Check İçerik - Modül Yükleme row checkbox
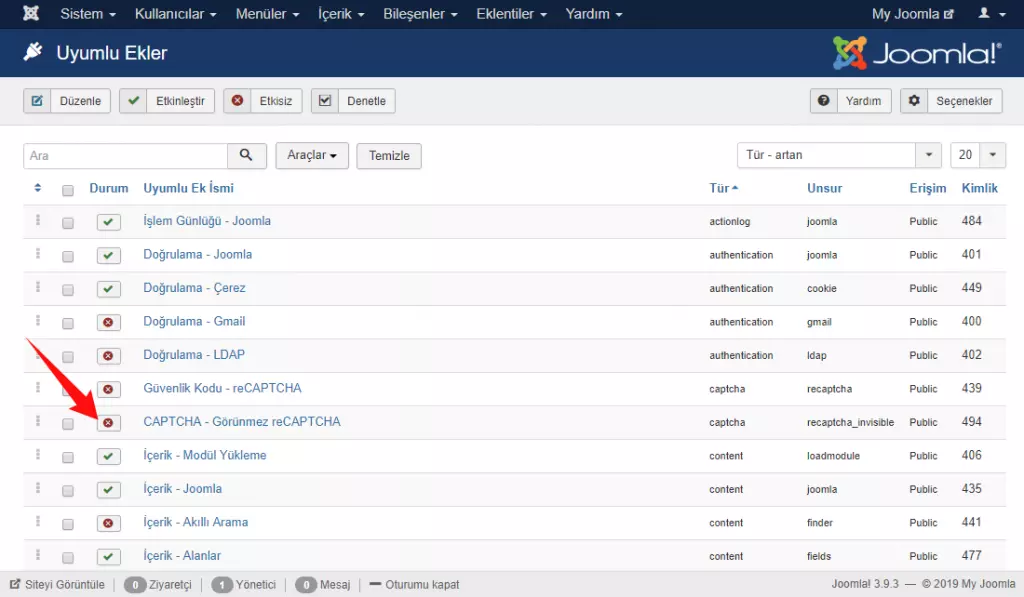 click(x=68, y=457)
